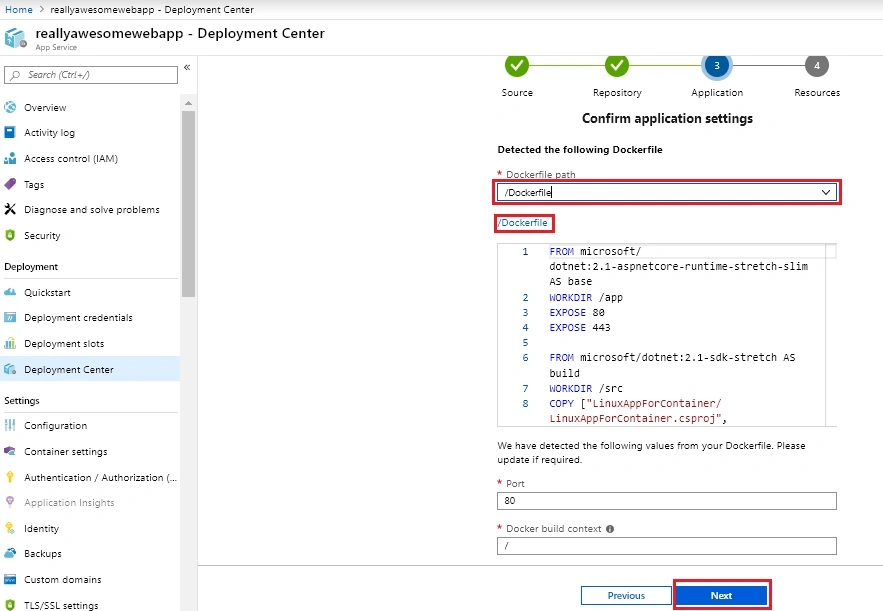The width and height of the screenshot is (883, 611).
Task: Select the Application step 3
Action: [x=717, y=66]
